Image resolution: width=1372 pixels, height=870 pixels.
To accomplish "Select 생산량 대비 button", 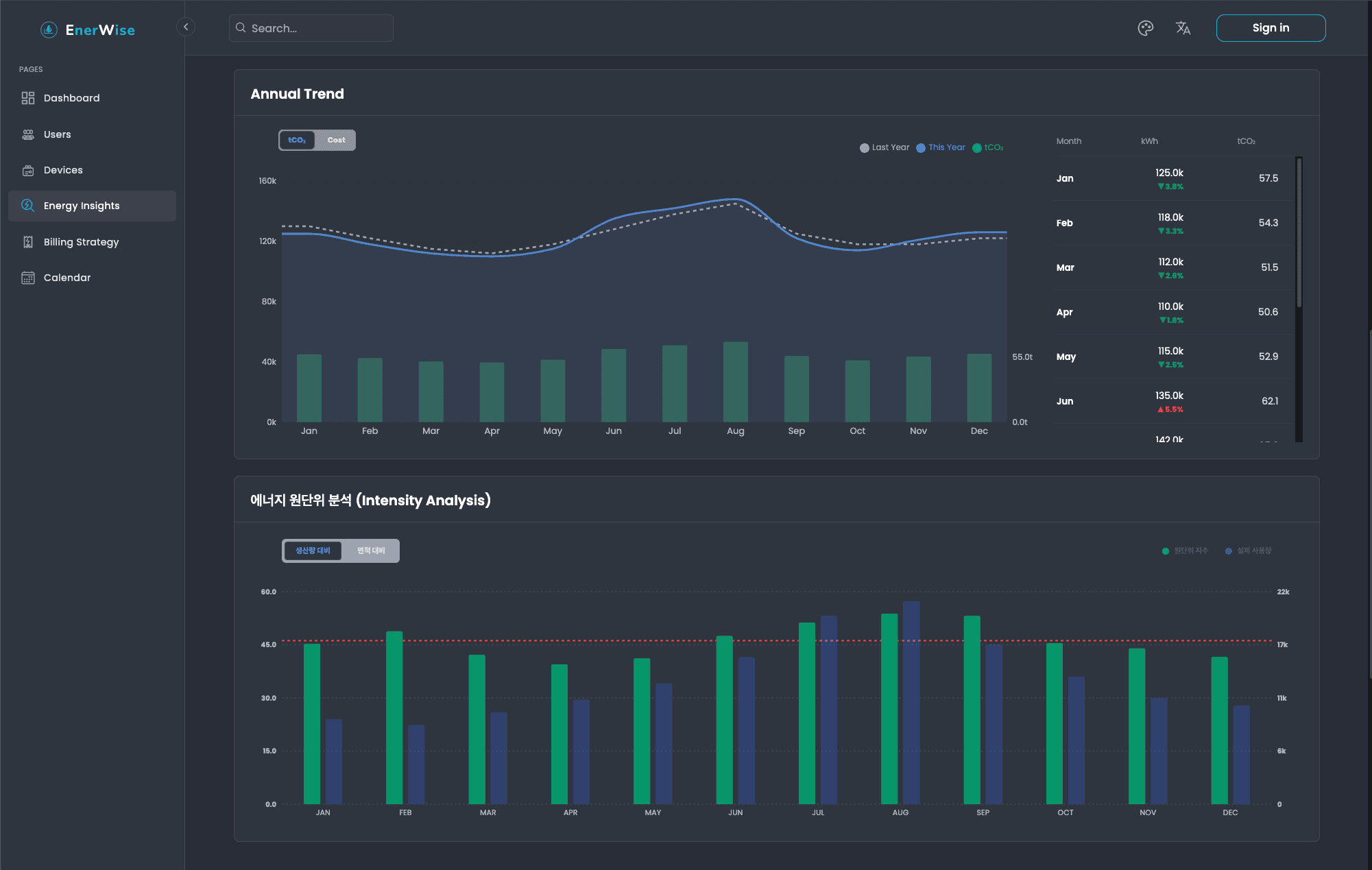I will 313,551.
